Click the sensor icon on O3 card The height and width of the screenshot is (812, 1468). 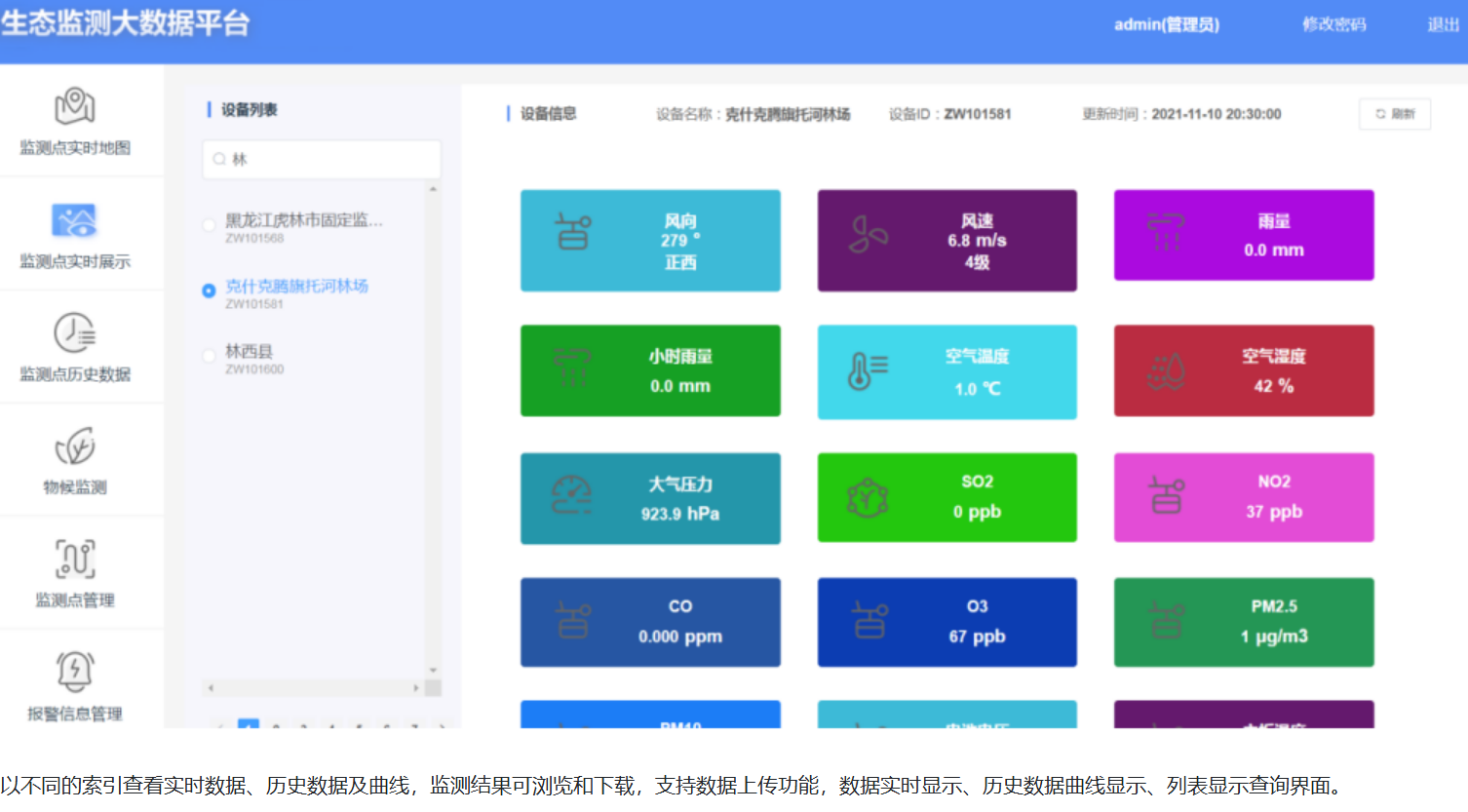coord(869,621)
